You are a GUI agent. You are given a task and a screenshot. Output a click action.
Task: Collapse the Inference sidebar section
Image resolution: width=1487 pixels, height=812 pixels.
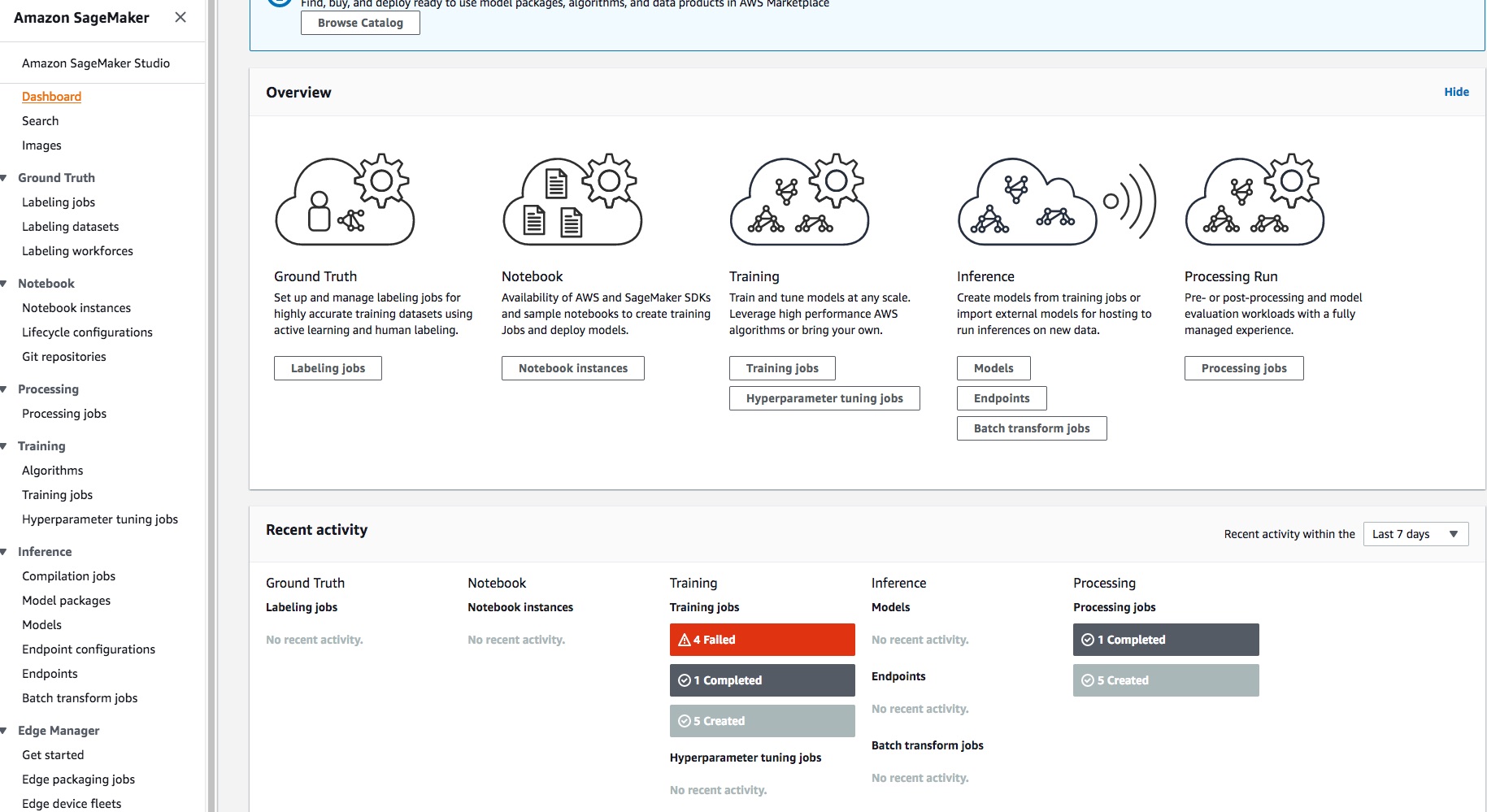tap(4, 552)
